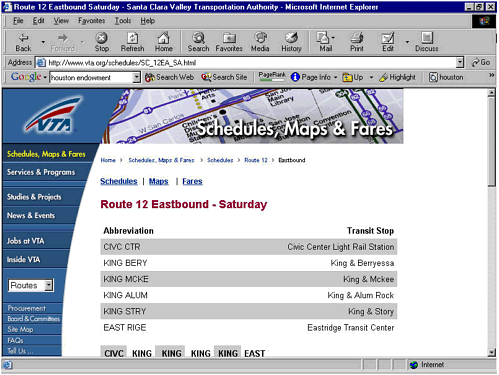Viewport: 499px width, 375px height.
Task: Open the Back button history dropdown arrow
Action: 43,42
